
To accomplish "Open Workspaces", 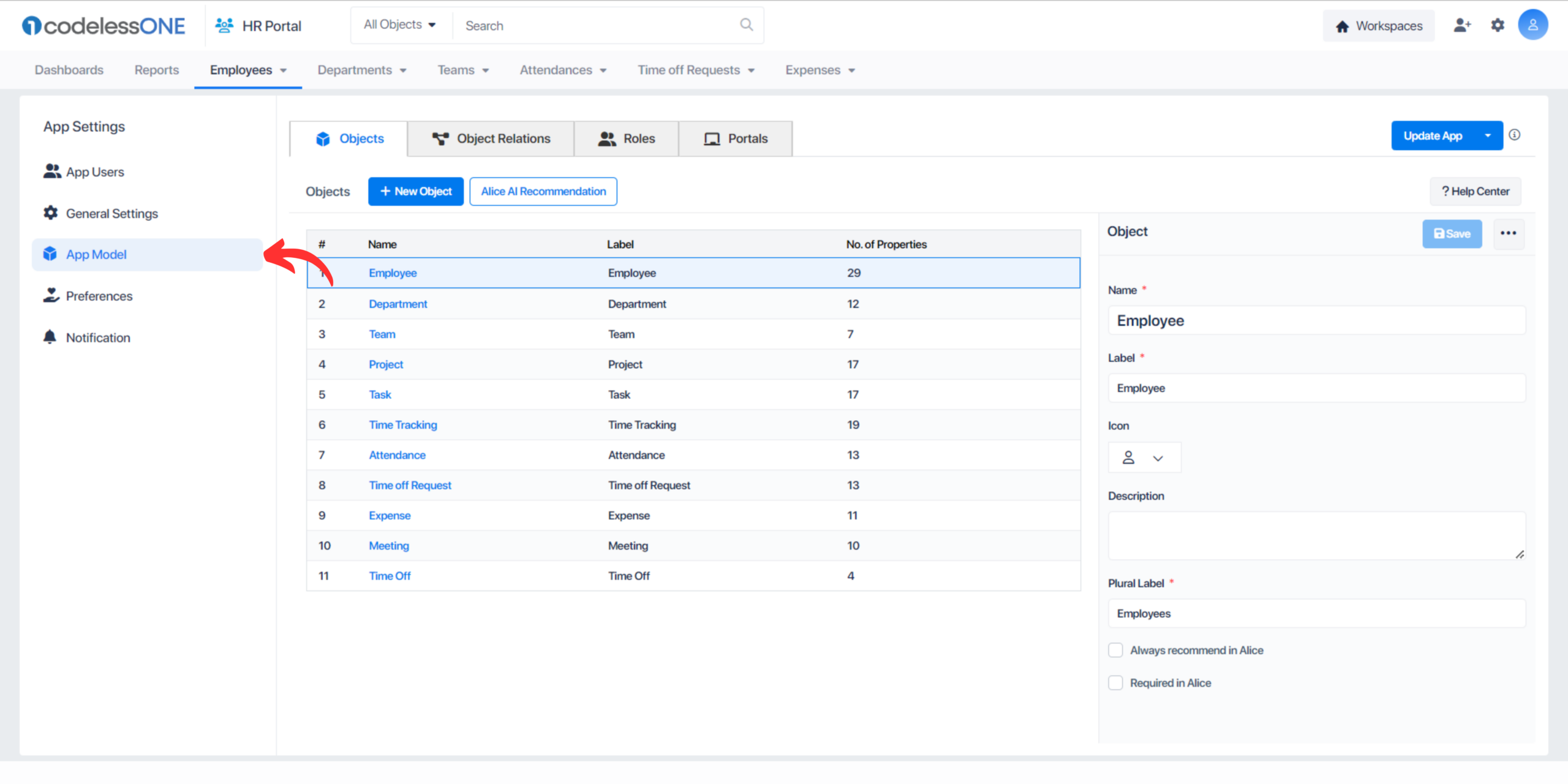I will click(1379, 26).
